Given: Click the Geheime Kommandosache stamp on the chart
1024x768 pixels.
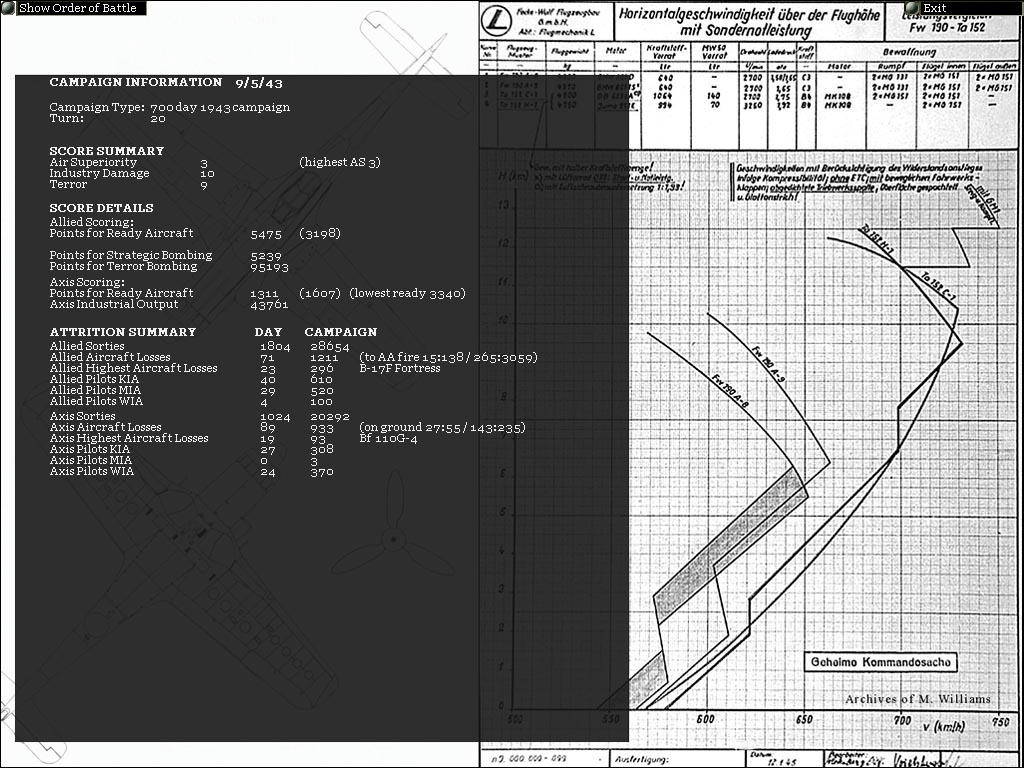Looking at the screenshot, I should coord(880,662).
